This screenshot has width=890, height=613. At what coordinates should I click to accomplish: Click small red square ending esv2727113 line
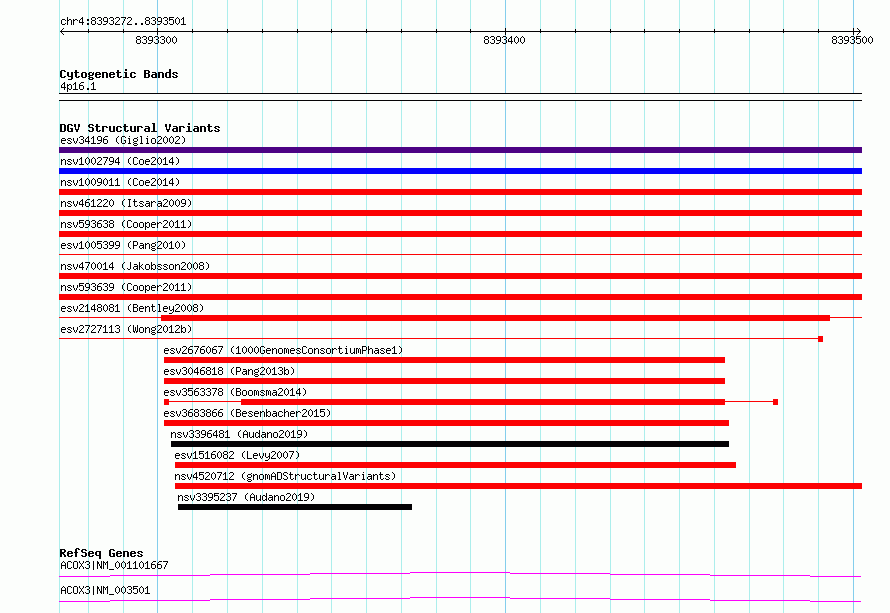pyautogui.click(x=820, y=339)
